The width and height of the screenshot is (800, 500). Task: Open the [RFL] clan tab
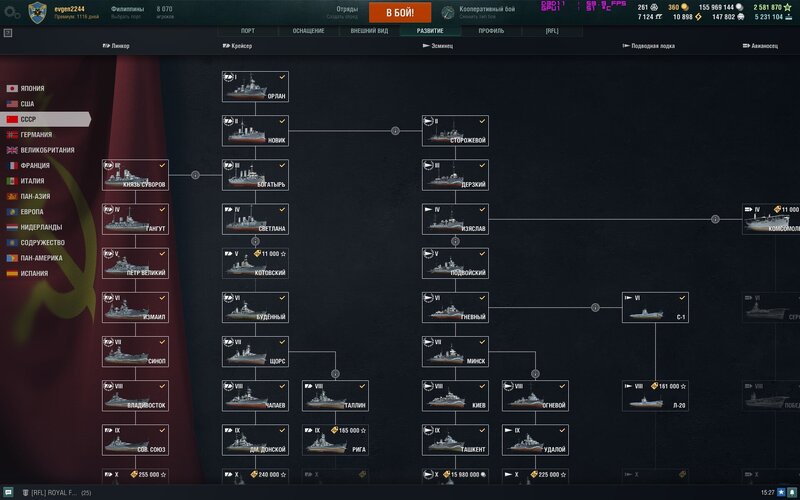[x=552, y=31]
